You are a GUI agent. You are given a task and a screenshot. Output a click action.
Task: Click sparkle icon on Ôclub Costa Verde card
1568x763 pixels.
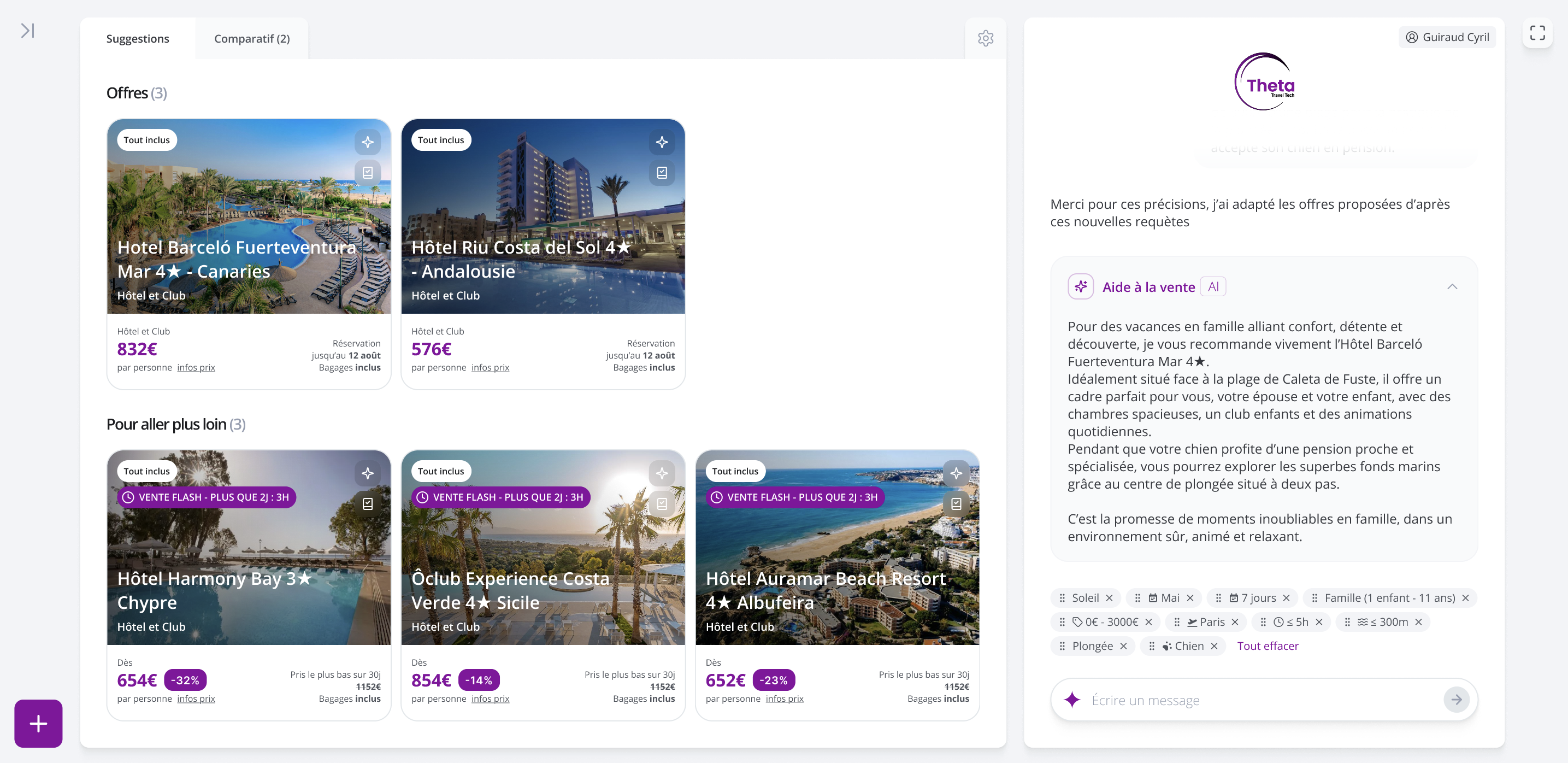coord(662,473)
